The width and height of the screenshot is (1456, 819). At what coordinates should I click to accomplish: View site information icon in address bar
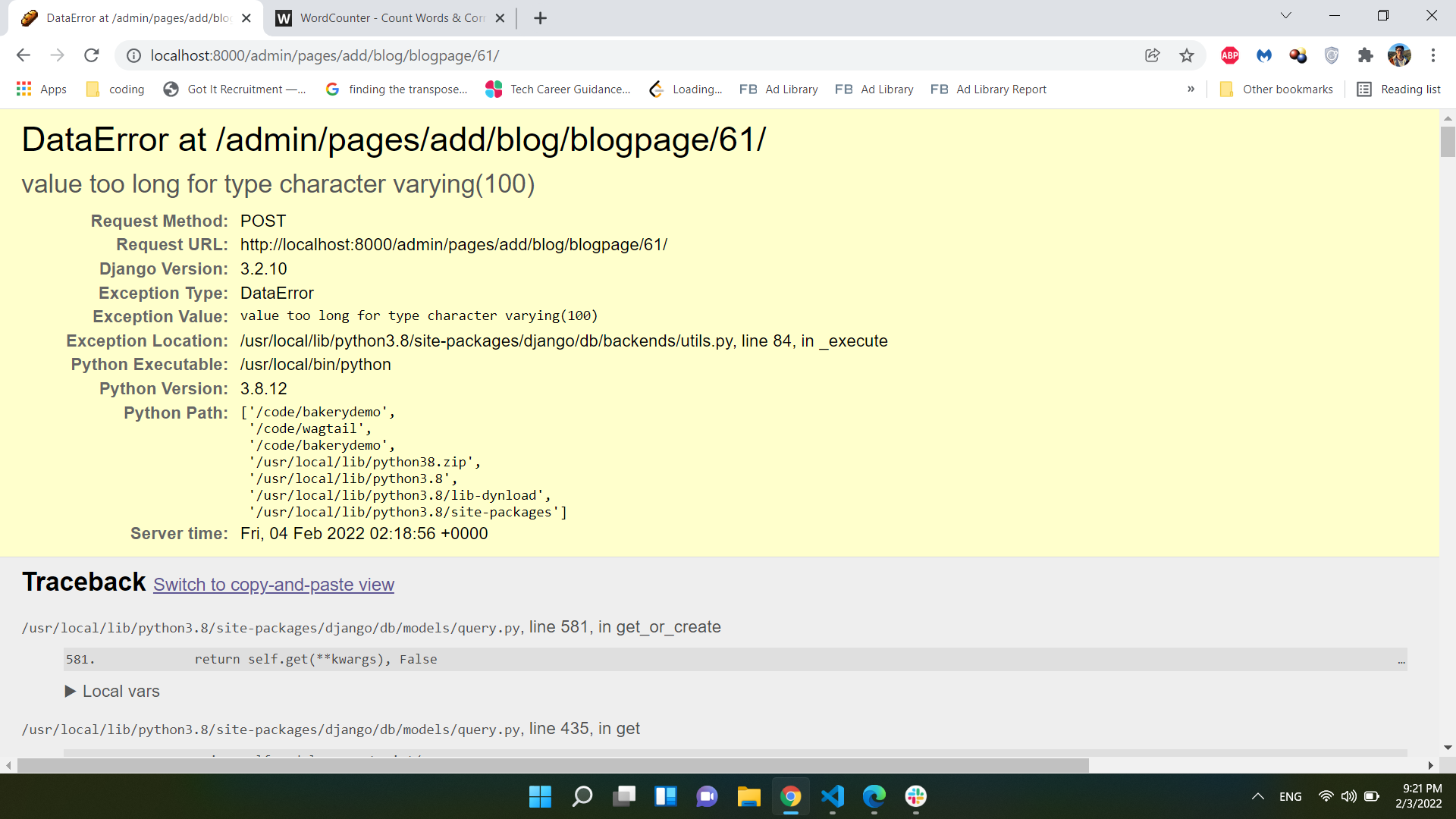[x=133, y=55]
